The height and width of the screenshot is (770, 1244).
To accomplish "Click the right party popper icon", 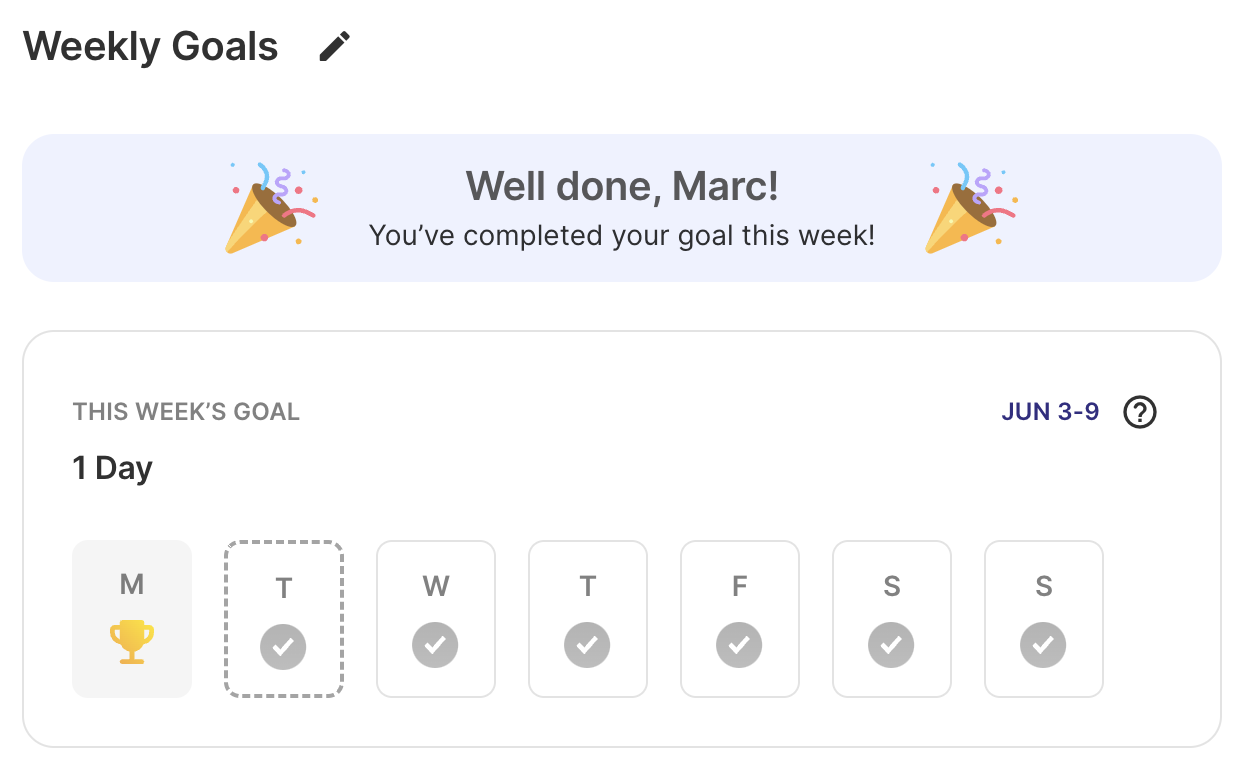I will tap(969, 207).
